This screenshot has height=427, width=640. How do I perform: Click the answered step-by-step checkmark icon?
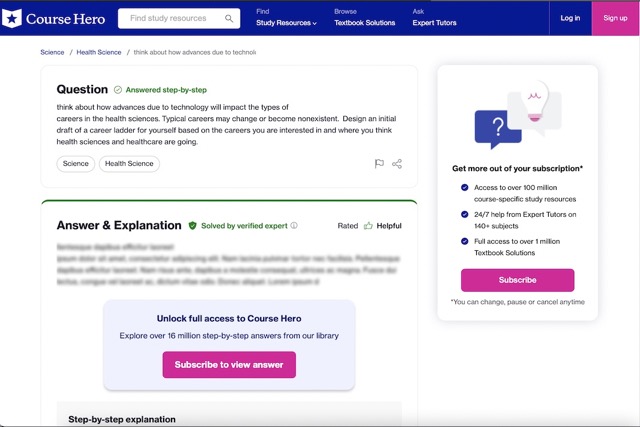coord(118,90)
